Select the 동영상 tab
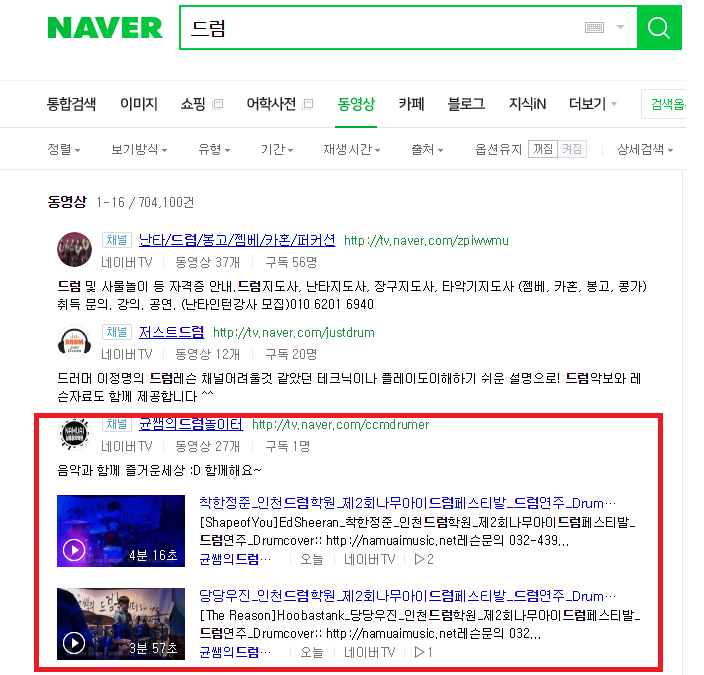 click(x=356, y=104)
